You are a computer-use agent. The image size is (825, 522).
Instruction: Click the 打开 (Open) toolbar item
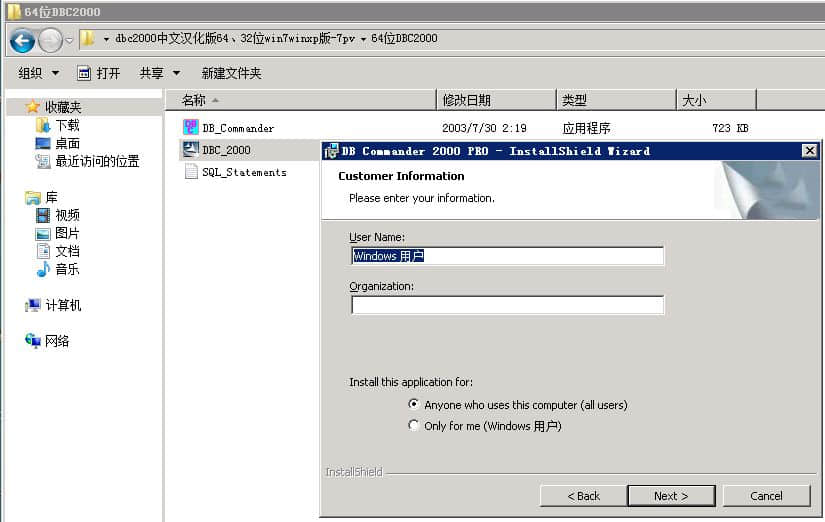tap(99, 73)
